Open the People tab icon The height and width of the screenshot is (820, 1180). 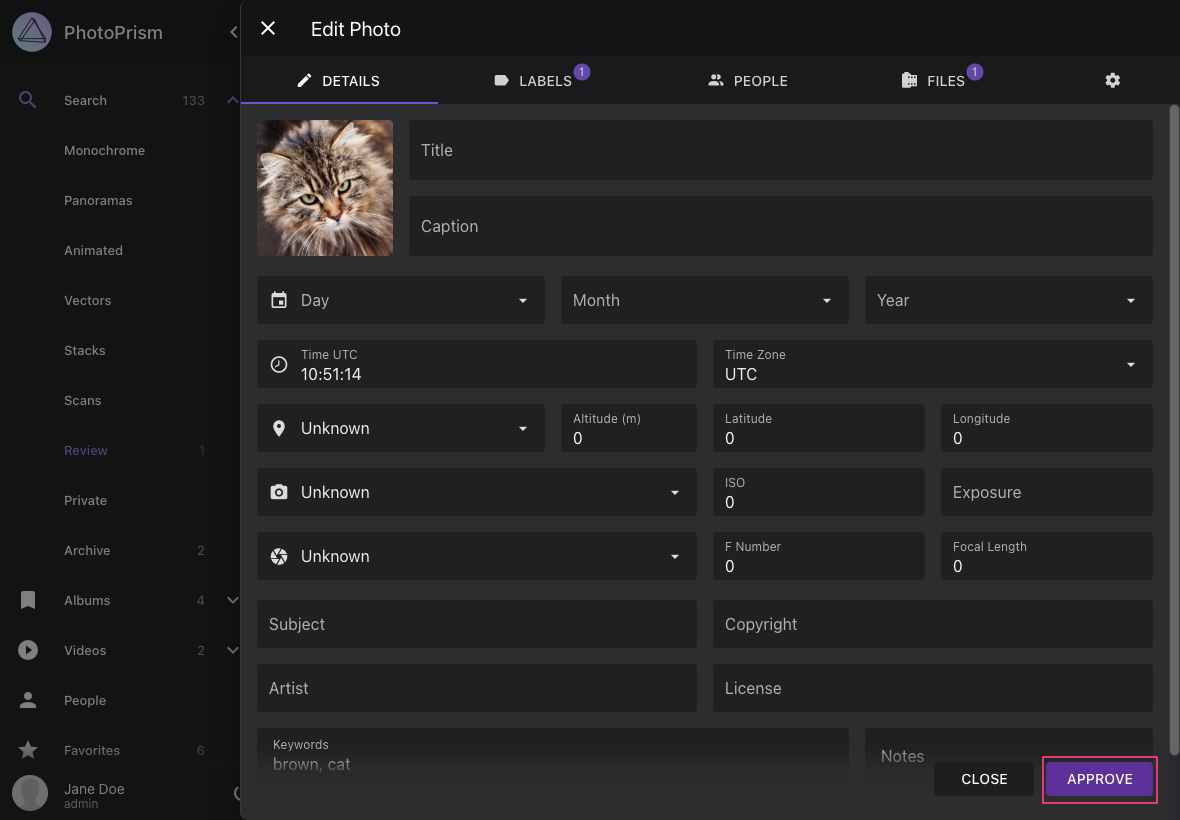[716, 80]
